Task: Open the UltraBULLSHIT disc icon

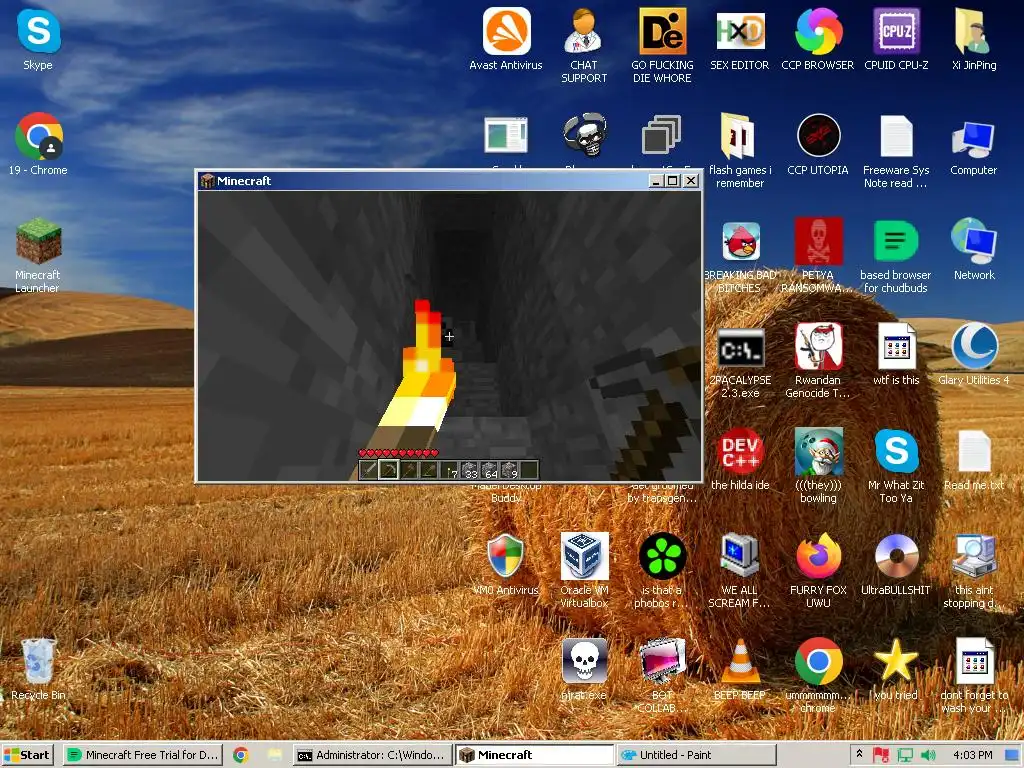Action: click(896, 565)
